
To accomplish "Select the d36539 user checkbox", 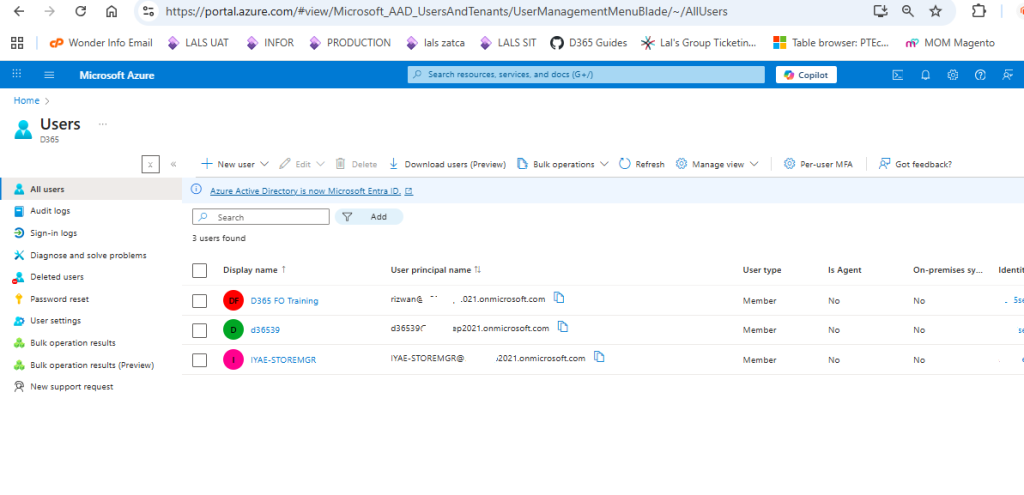I will [x=199, y=330].
